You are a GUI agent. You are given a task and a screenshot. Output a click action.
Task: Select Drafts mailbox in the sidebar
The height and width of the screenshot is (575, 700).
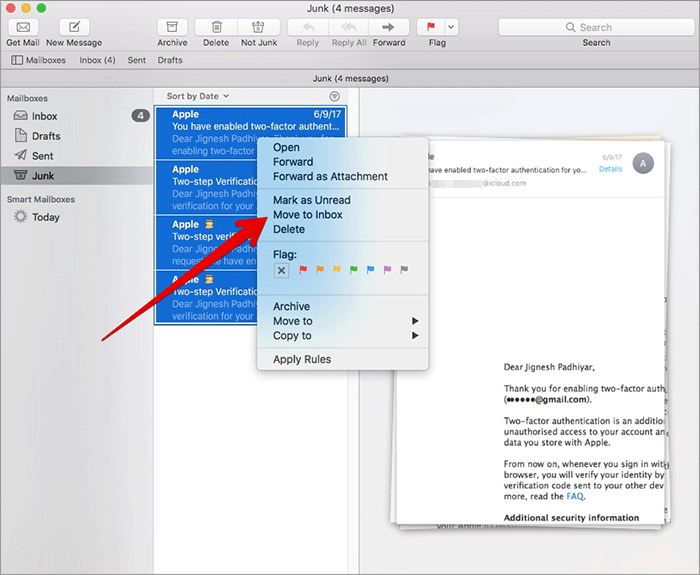[x=77, y=136]
